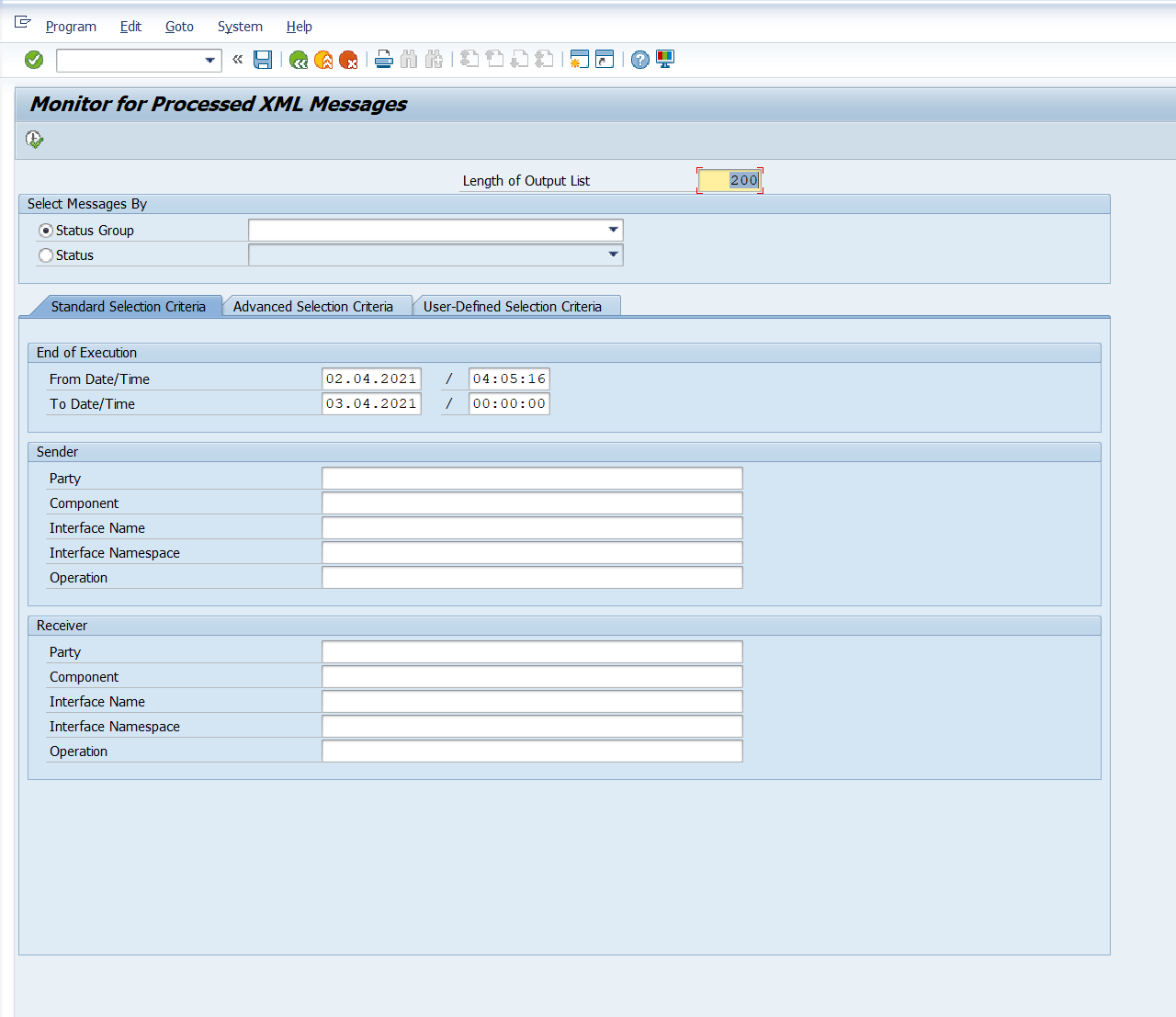Screen dimensions: 1176x1017
Task: Open the Help question mark icon
Action: pyautogui.click(x=640, y=60)
